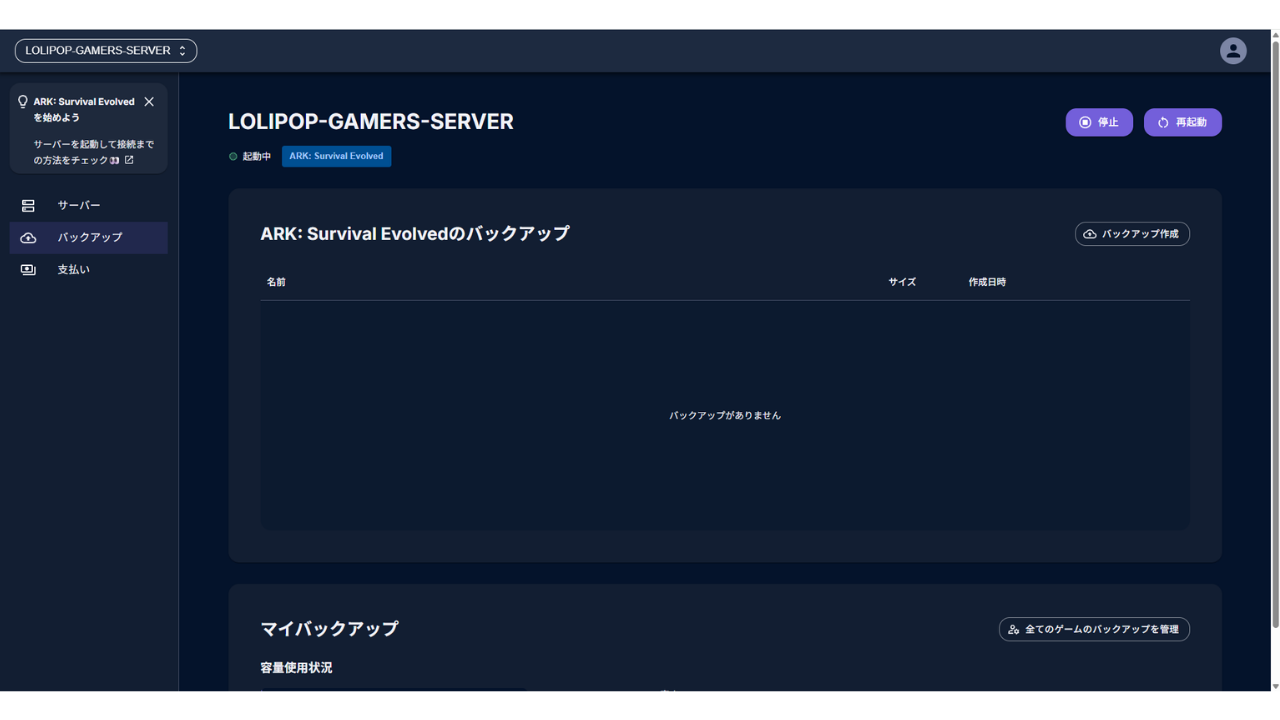Click the マイバックアップ heading
1280x720 pixels.
[x=330, y=629]
